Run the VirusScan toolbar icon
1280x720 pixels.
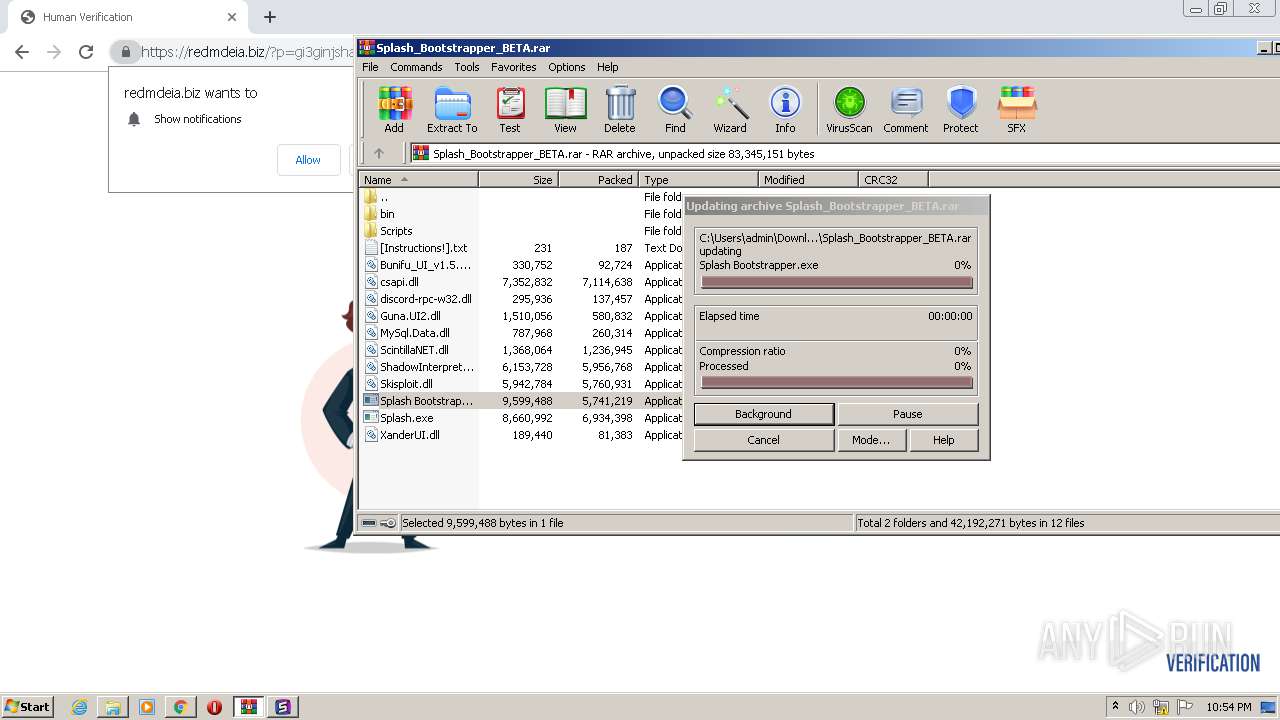pos(849,109)
